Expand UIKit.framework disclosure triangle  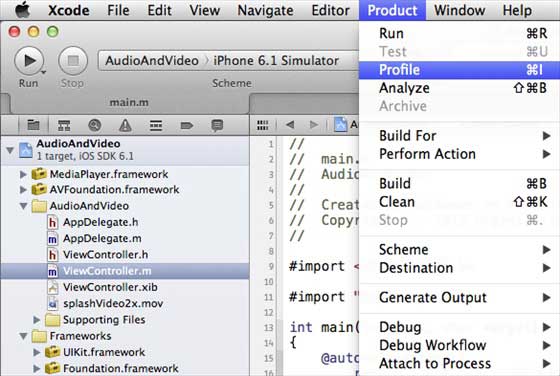36,352
